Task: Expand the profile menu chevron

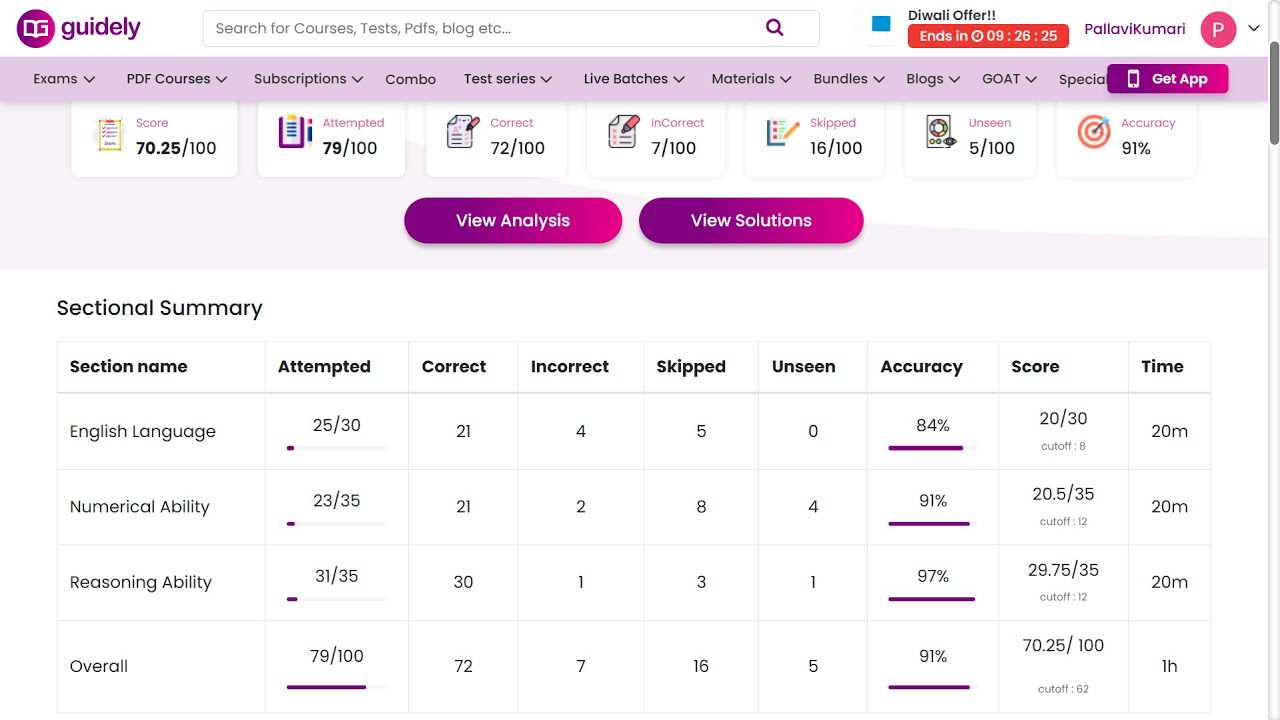Action: click(x=1254, y=29)
